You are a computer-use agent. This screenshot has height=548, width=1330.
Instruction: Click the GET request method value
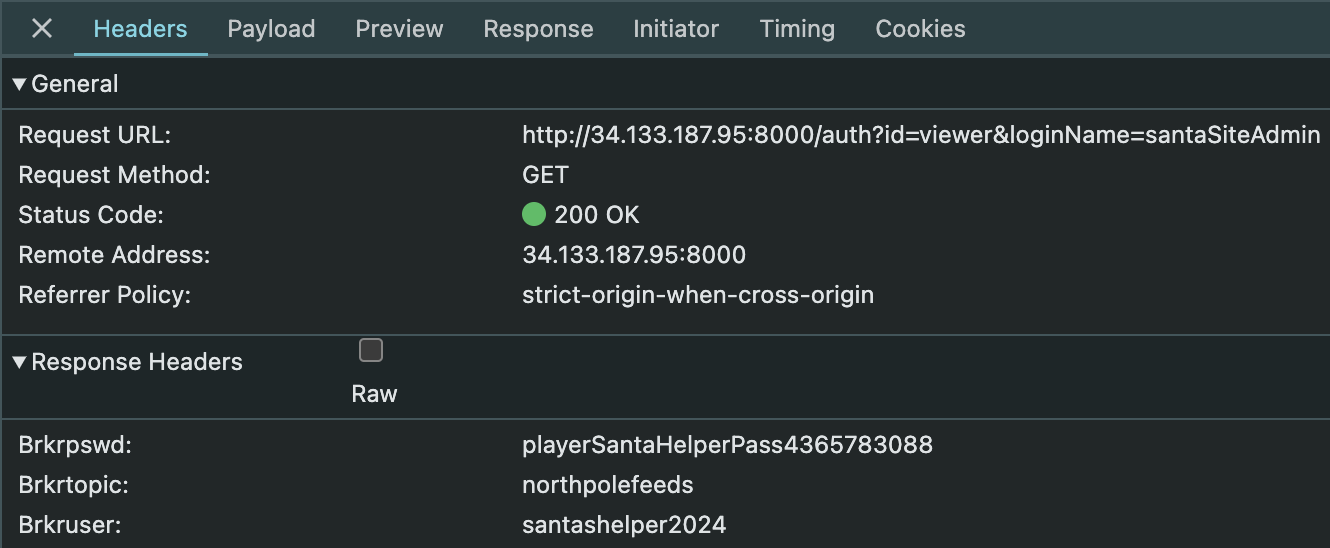[545, 175]
